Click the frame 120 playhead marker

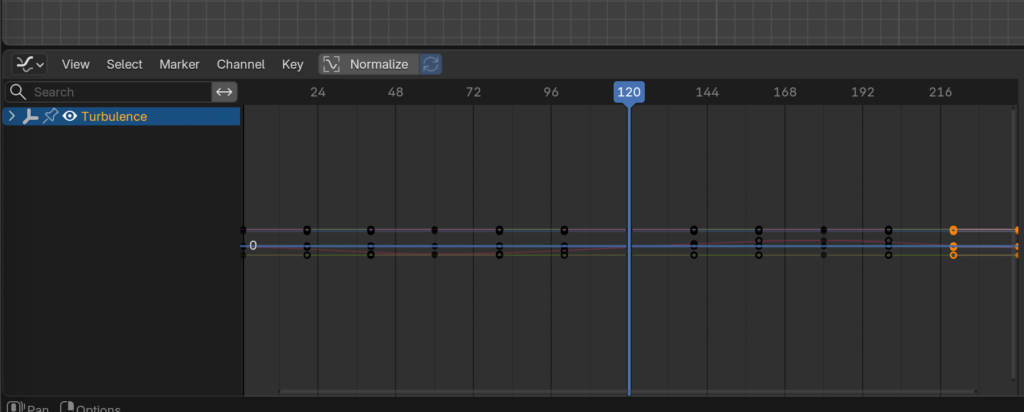628,92
